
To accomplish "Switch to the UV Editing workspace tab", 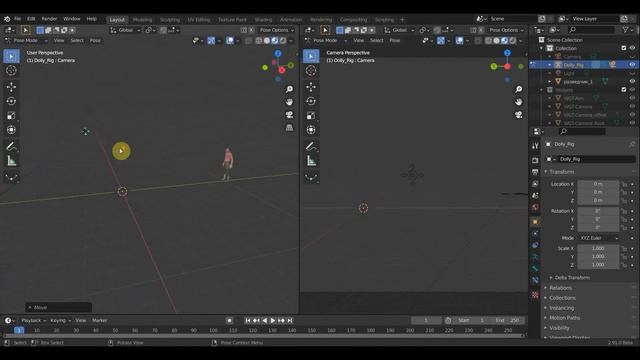I will (x=199, y=20).
